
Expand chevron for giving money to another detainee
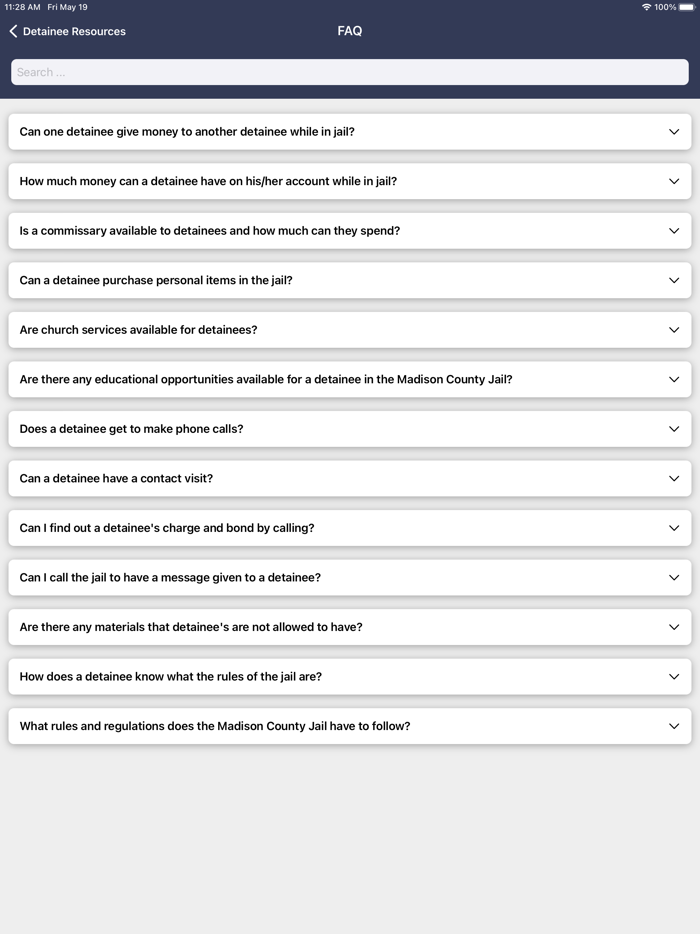pos(674,132)
